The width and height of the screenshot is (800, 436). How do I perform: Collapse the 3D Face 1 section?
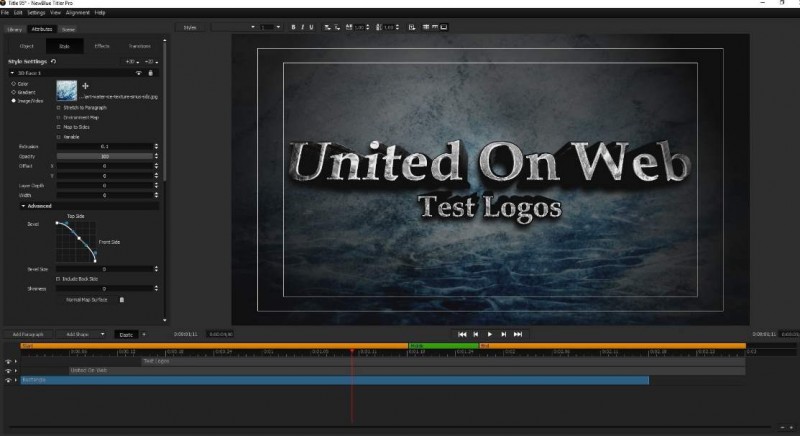tap(12, 73)
